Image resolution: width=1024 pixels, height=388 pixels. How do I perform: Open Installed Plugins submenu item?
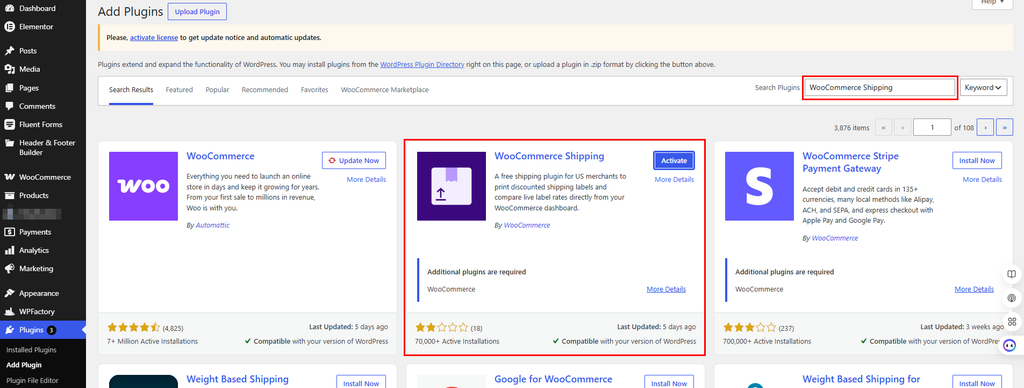click(x=31, y=350)
